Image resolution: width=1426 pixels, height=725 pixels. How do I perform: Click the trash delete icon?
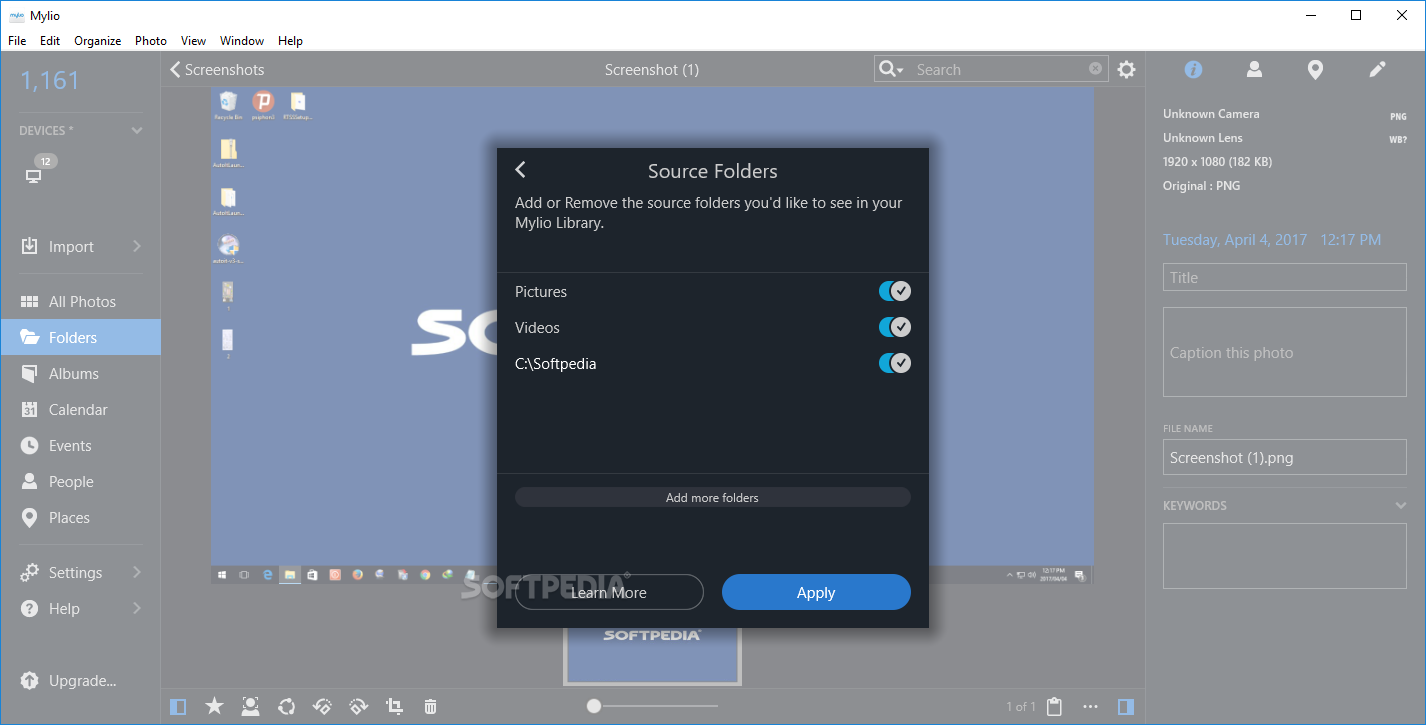tap(430, 707)
